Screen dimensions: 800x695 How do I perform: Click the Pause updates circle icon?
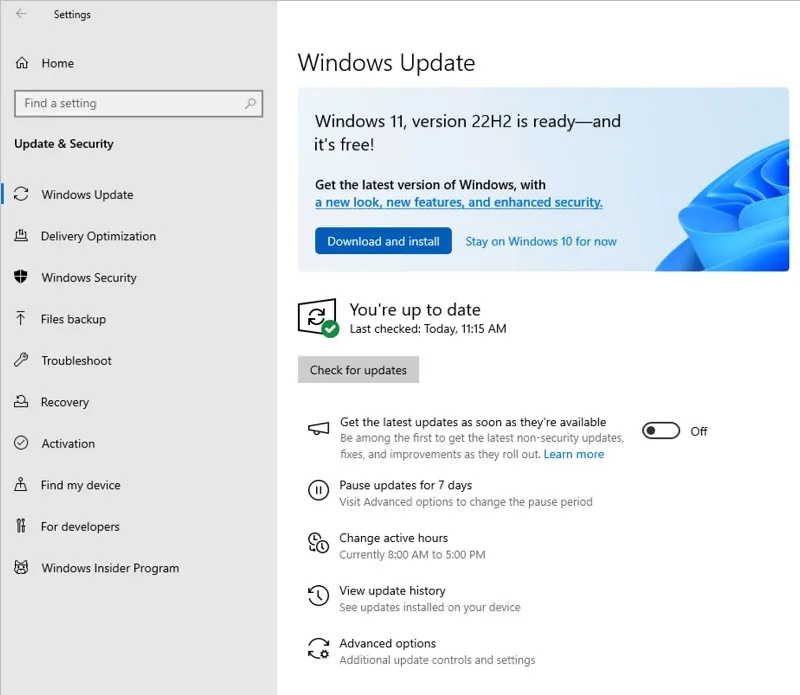click(x=318, y=490)
